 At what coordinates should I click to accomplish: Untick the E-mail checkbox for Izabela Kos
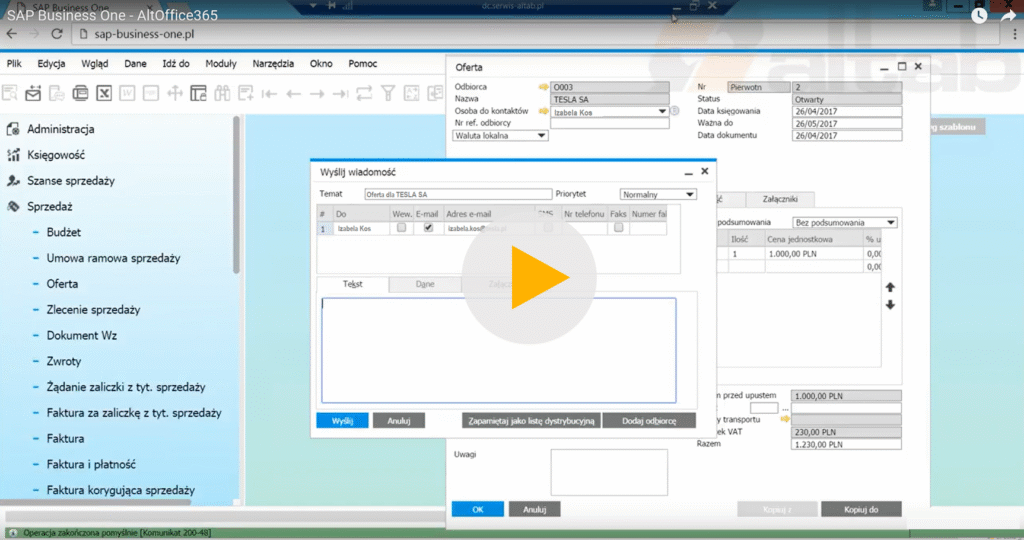coord(428,228)
